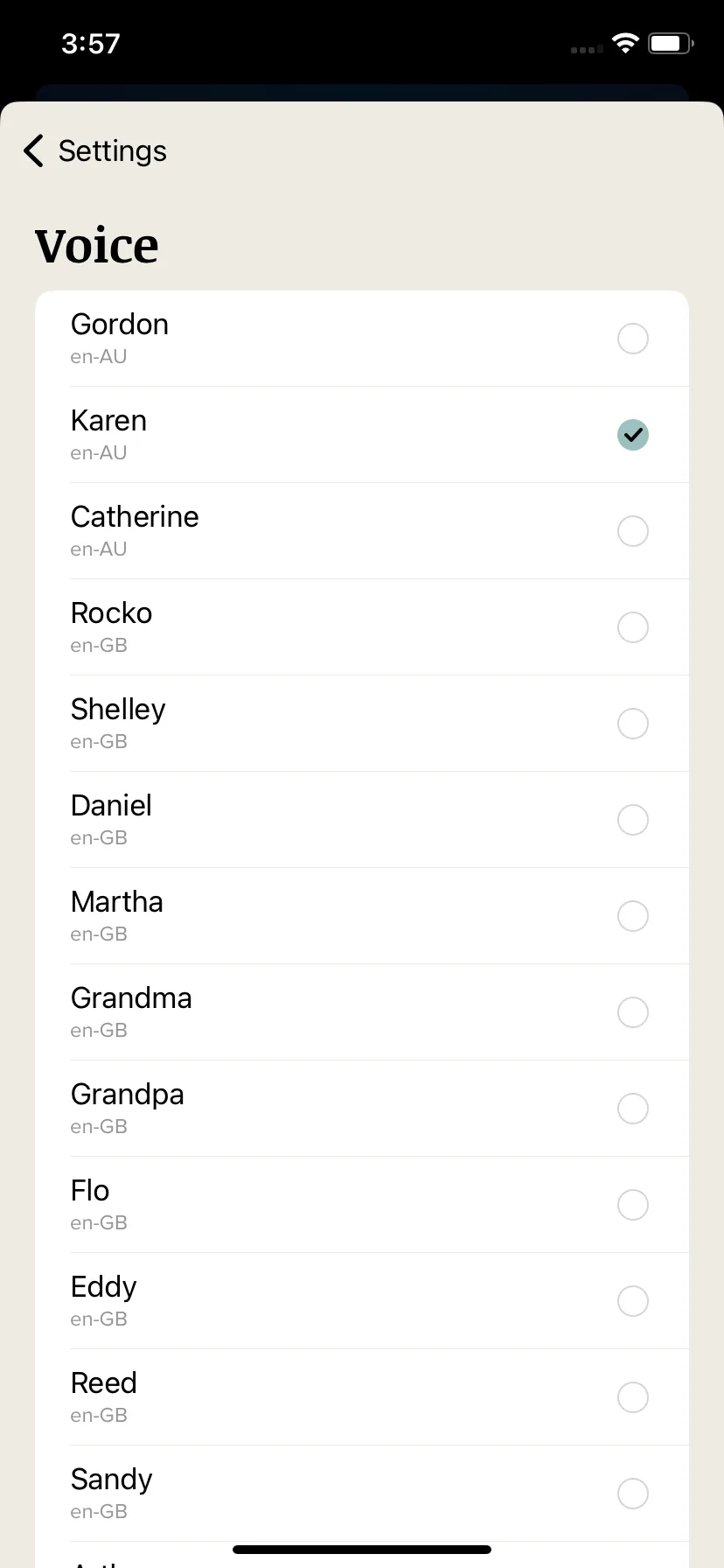Select the Gordon voice radio button
This screenshot has height=1568, width=724.
click(633, 339)
